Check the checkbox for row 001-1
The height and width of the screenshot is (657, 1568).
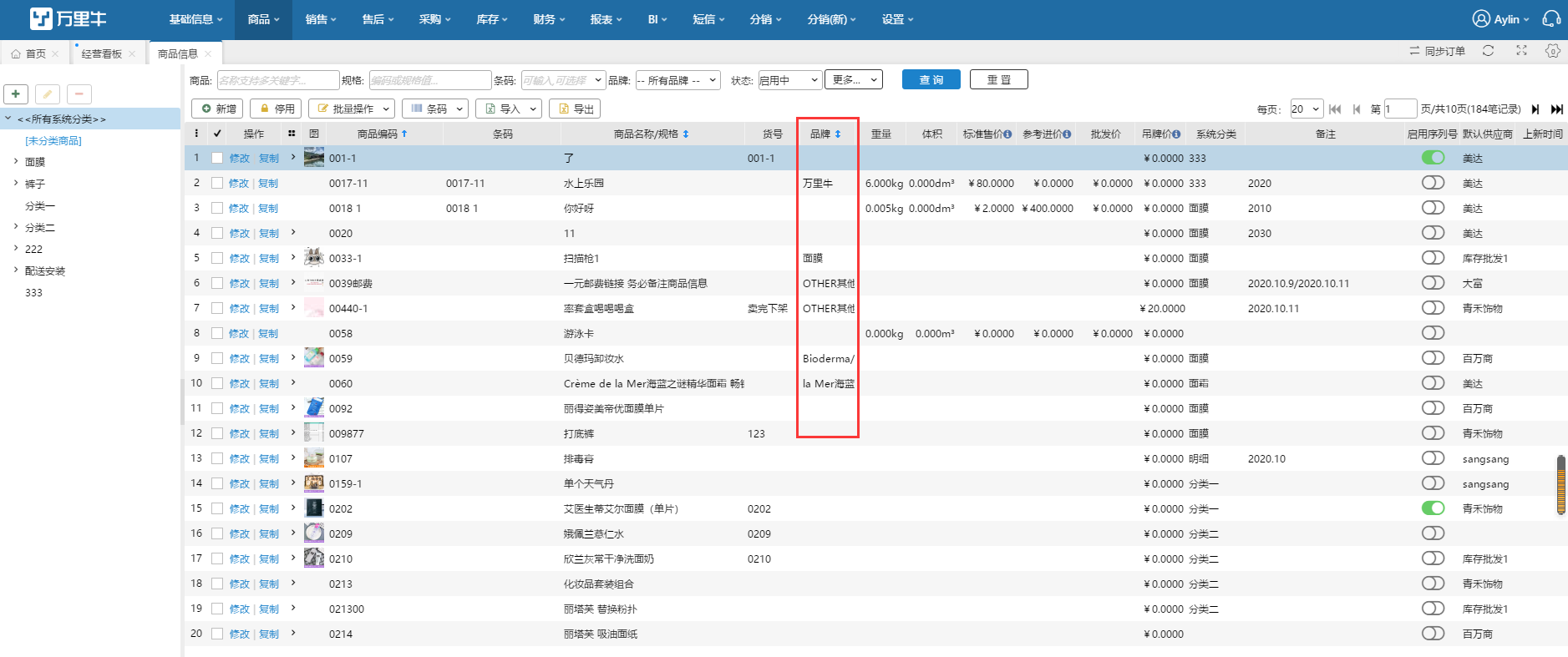click(x=217, y=158)
